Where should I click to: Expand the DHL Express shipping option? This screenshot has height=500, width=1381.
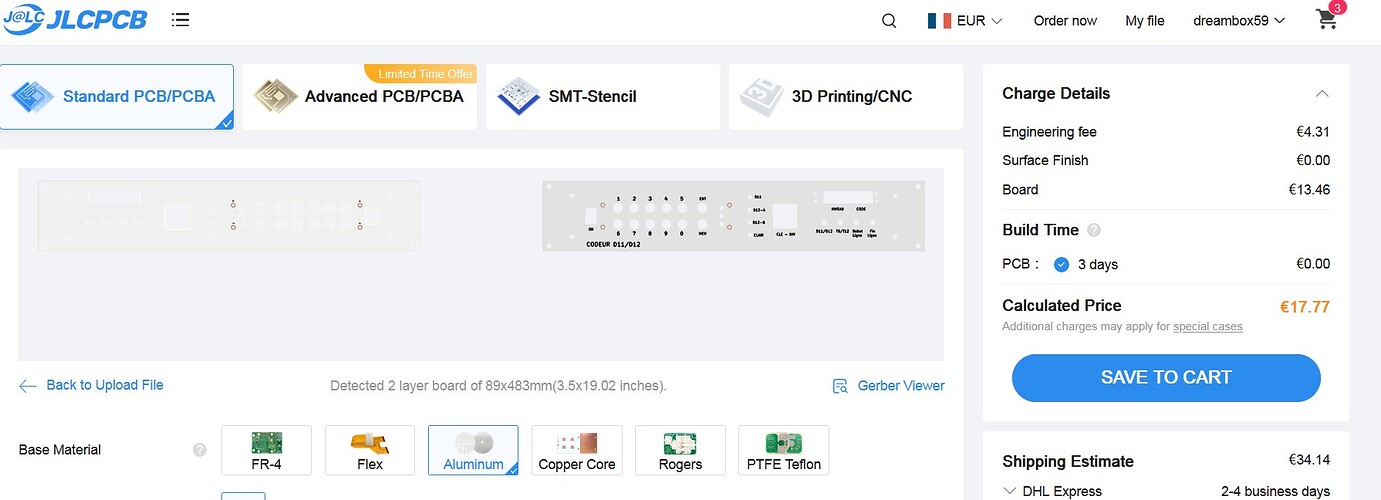(1009, 491)
